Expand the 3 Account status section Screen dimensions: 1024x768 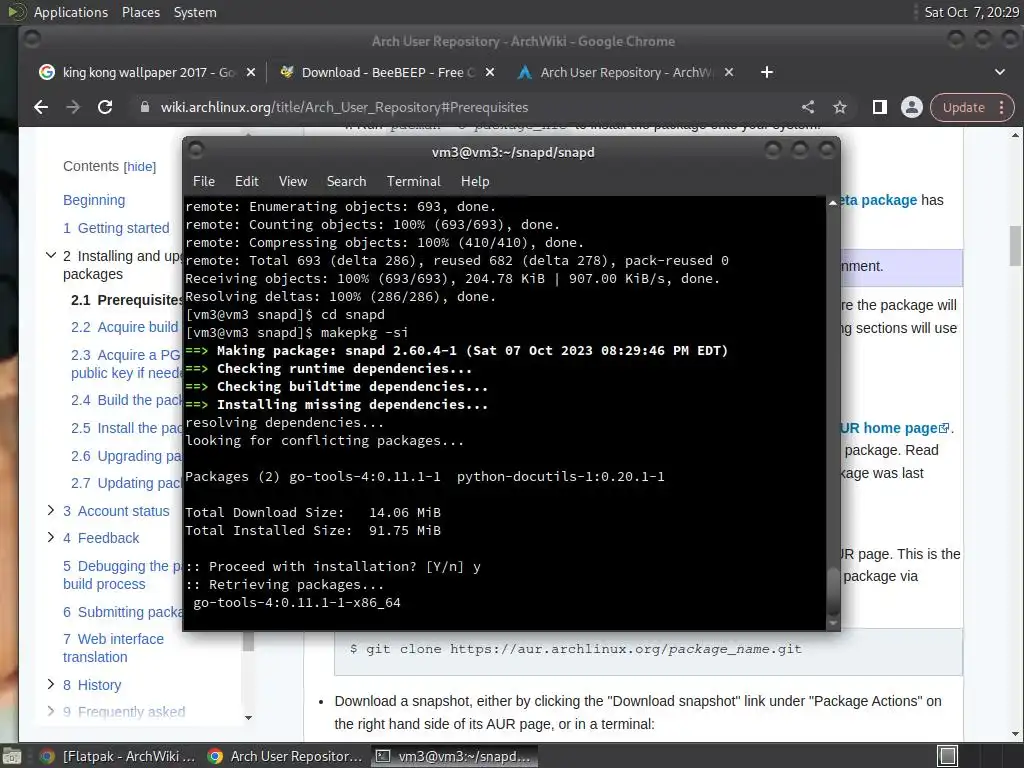pyautogui.click(x=50, y=510)
